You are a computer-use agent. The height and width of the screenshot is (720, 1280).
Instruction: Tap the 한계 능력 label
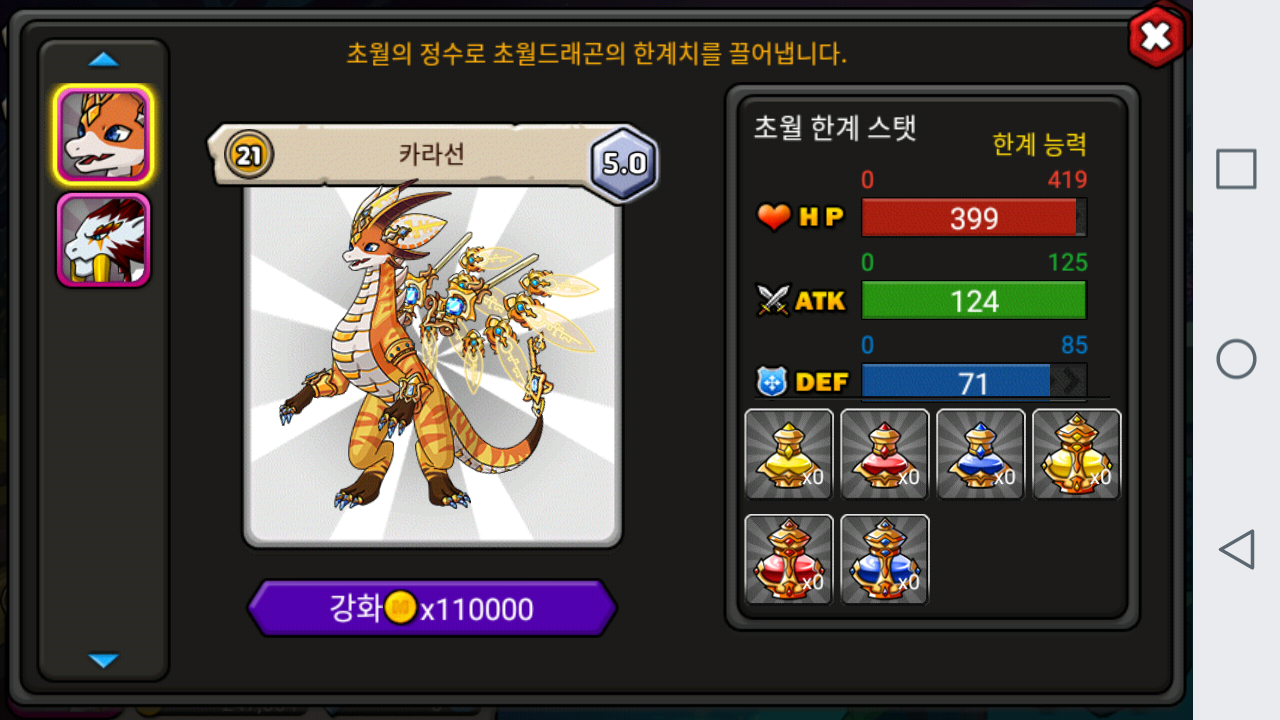(x=1039, y=145)
